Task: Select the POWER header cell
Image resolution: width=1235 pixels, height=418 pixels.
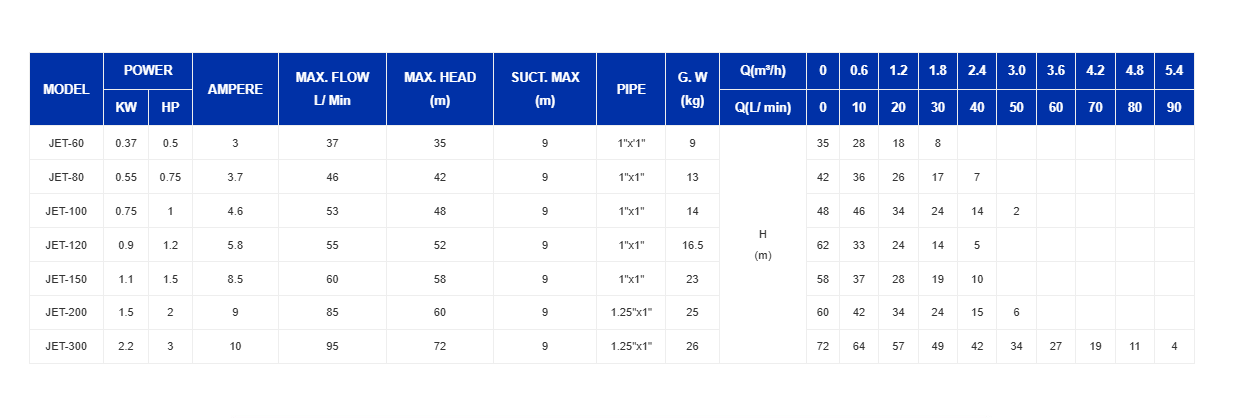Action: pos(148,71)
